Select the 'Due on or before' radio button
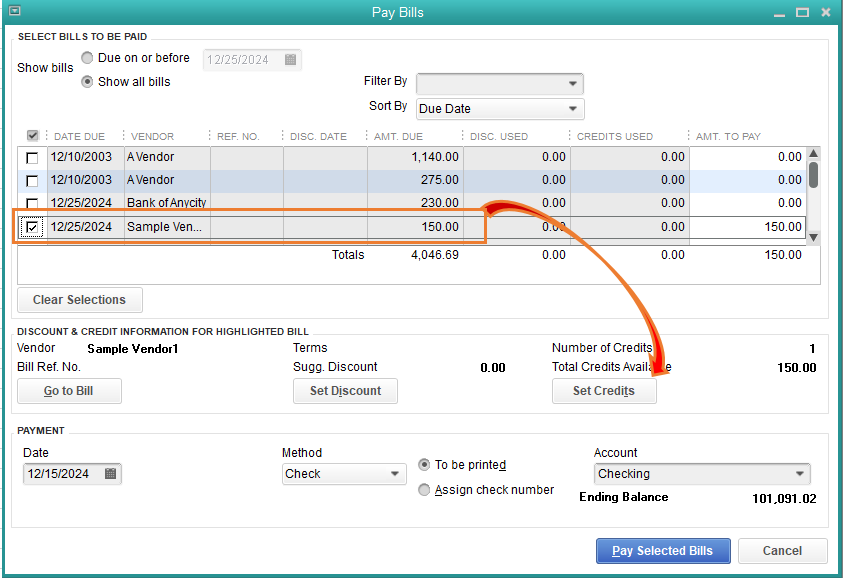 (87, 58)
